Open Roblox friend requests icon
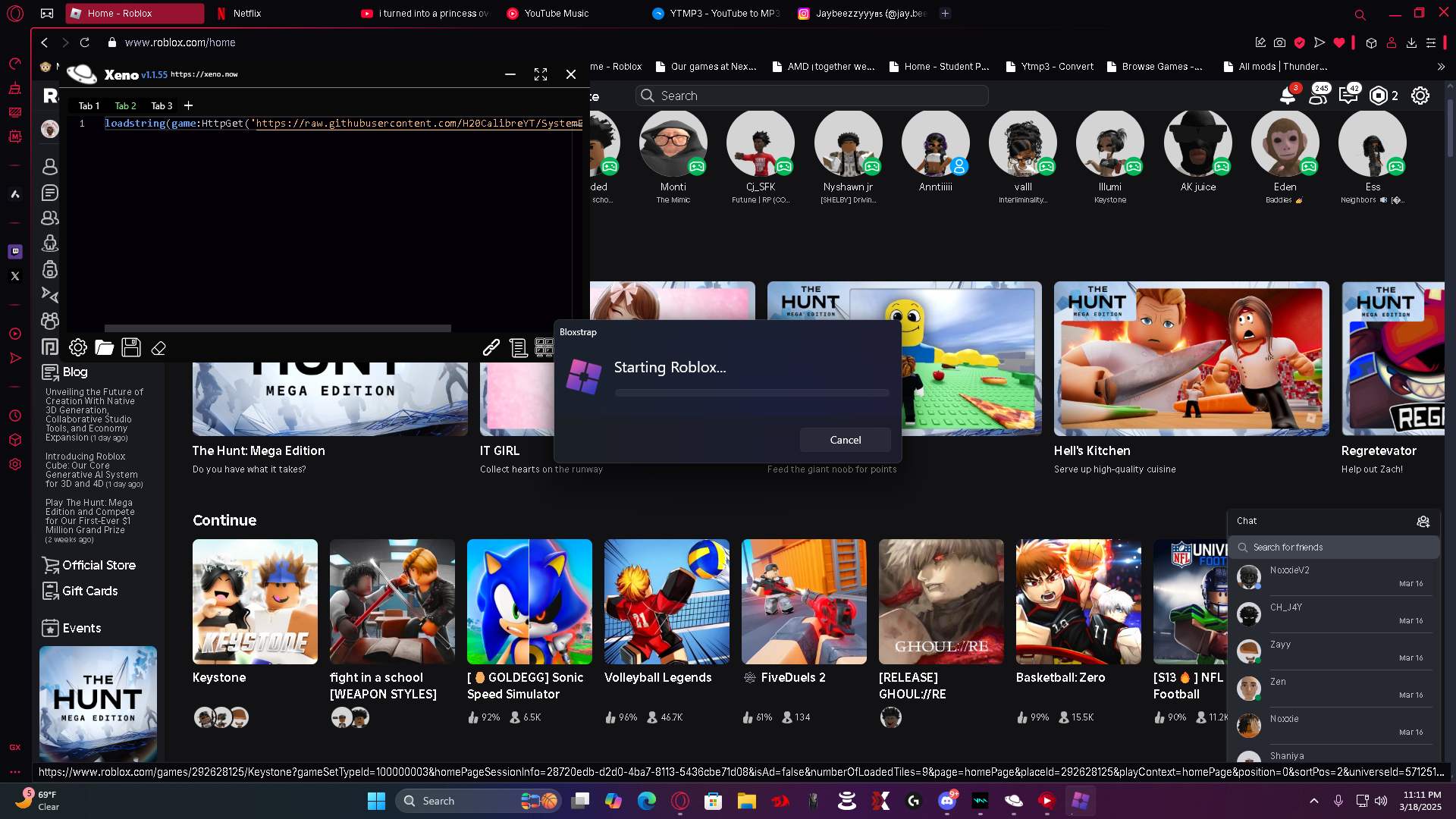 pyautogui.click(x=1319, y=96)
